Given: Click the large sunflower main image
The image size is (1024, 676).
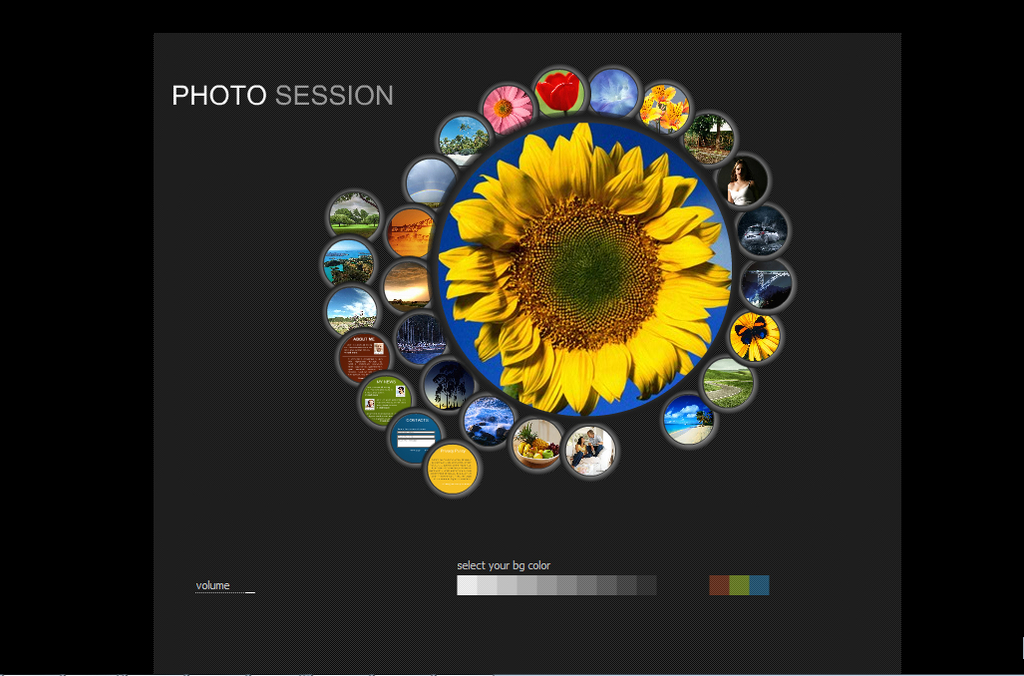Looking at the screenshot, I should [585, 270].
